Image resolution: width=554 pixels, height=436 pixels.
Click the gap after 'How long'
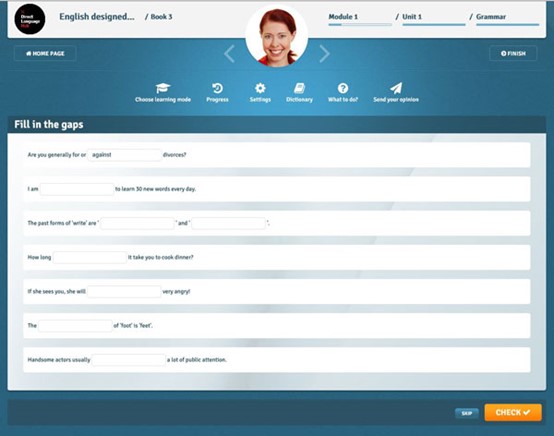tap(90, 257)
